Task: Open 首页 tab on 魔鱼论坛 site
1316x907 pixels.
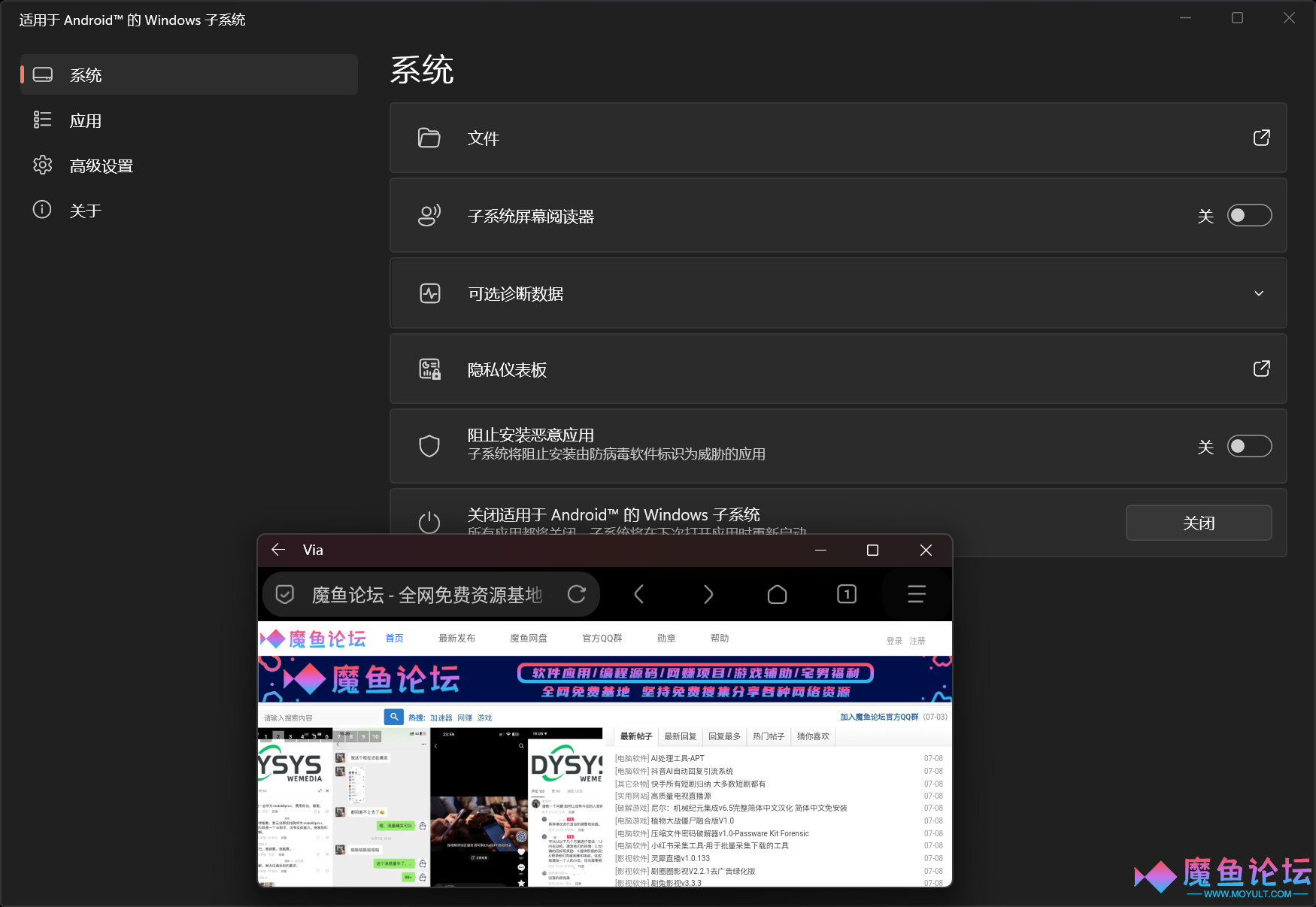Action: click(x=394, y=638)
